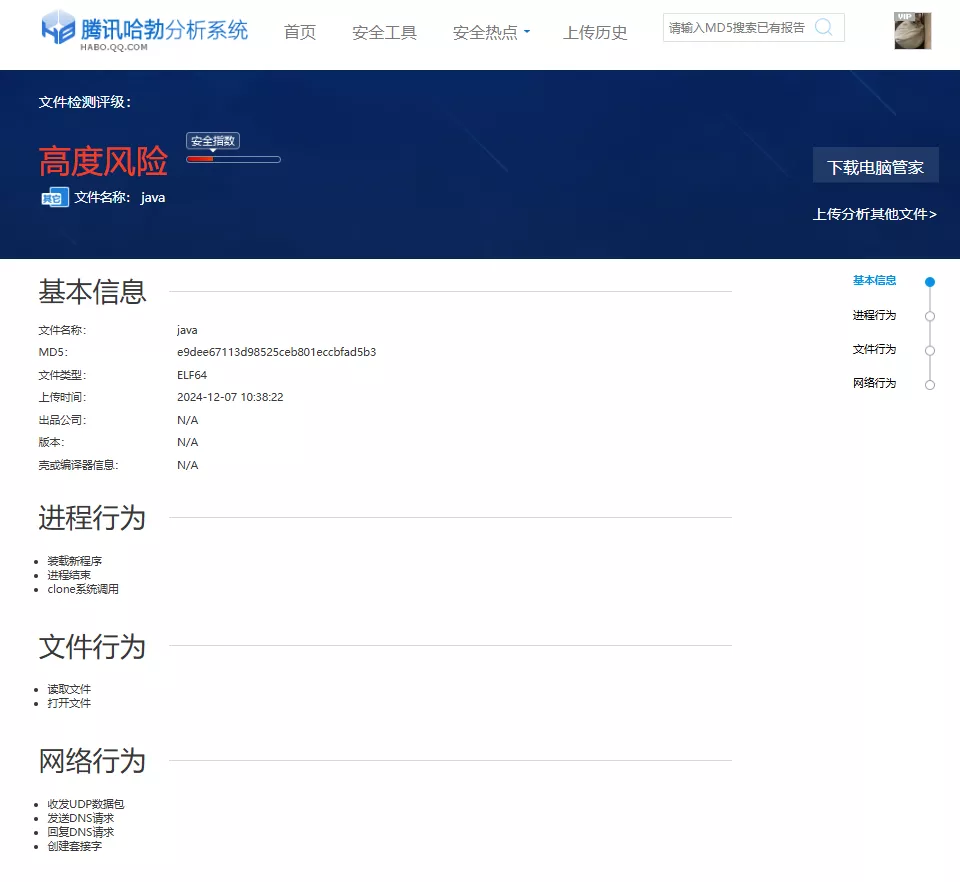The height and width of the screenshot is (882, 960).
Task: Click the hollow dot beside 网络行为
Action: pyautogui.click(x=930, y=383)
